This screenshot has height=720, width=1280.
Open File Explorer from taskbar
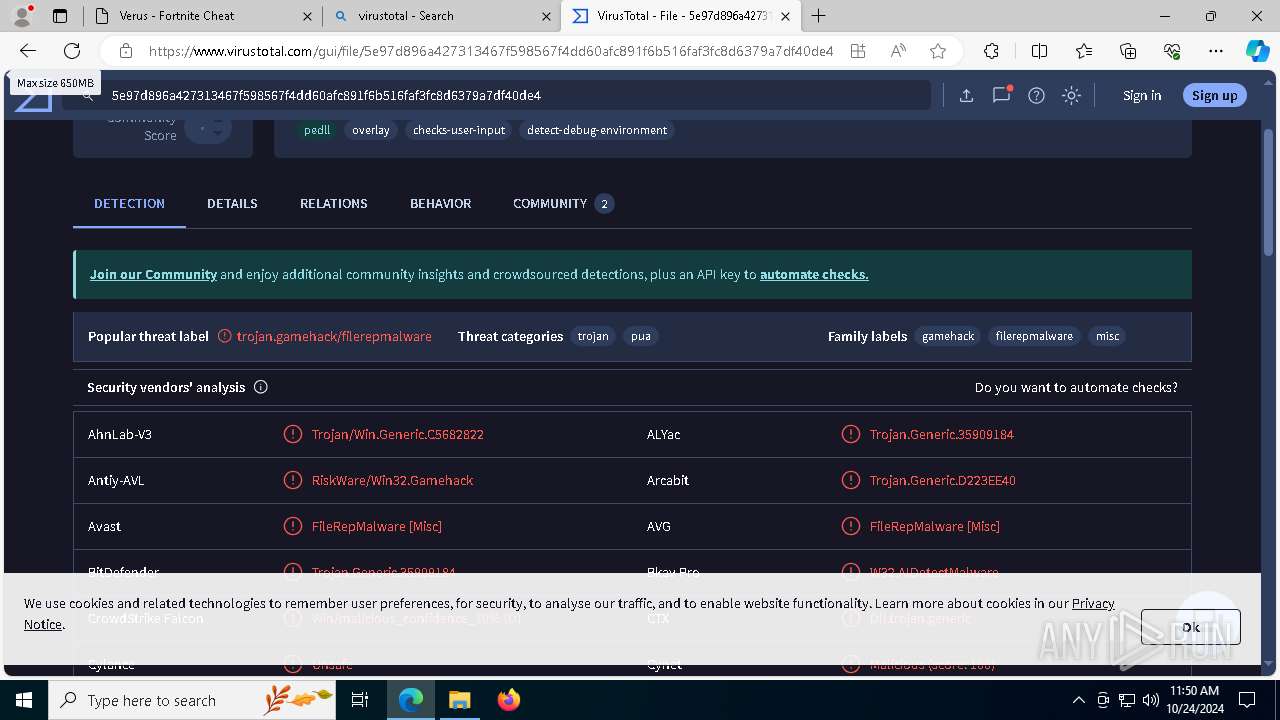point(459,700)
